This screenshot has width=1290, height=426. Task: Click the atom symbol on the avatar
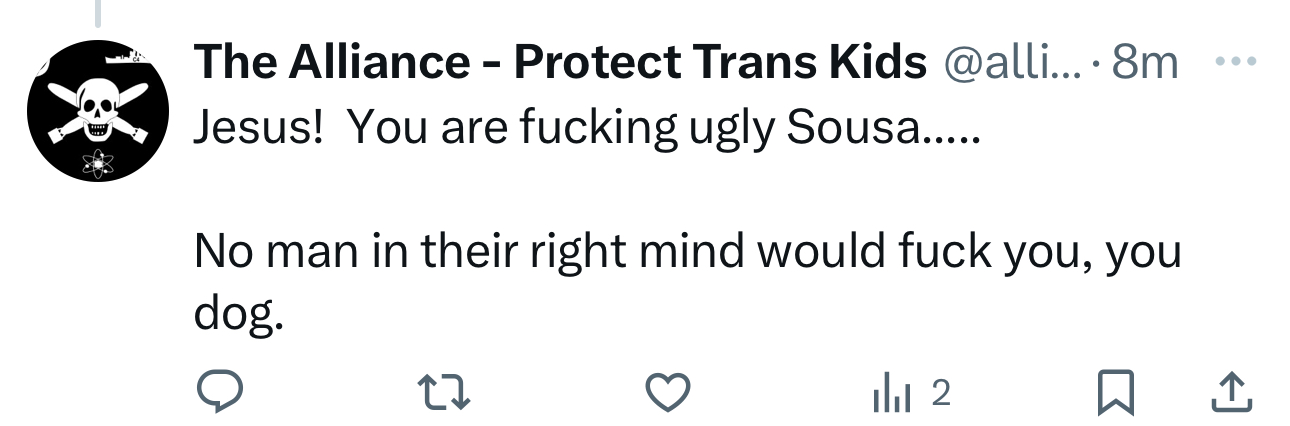coord(97,160)
